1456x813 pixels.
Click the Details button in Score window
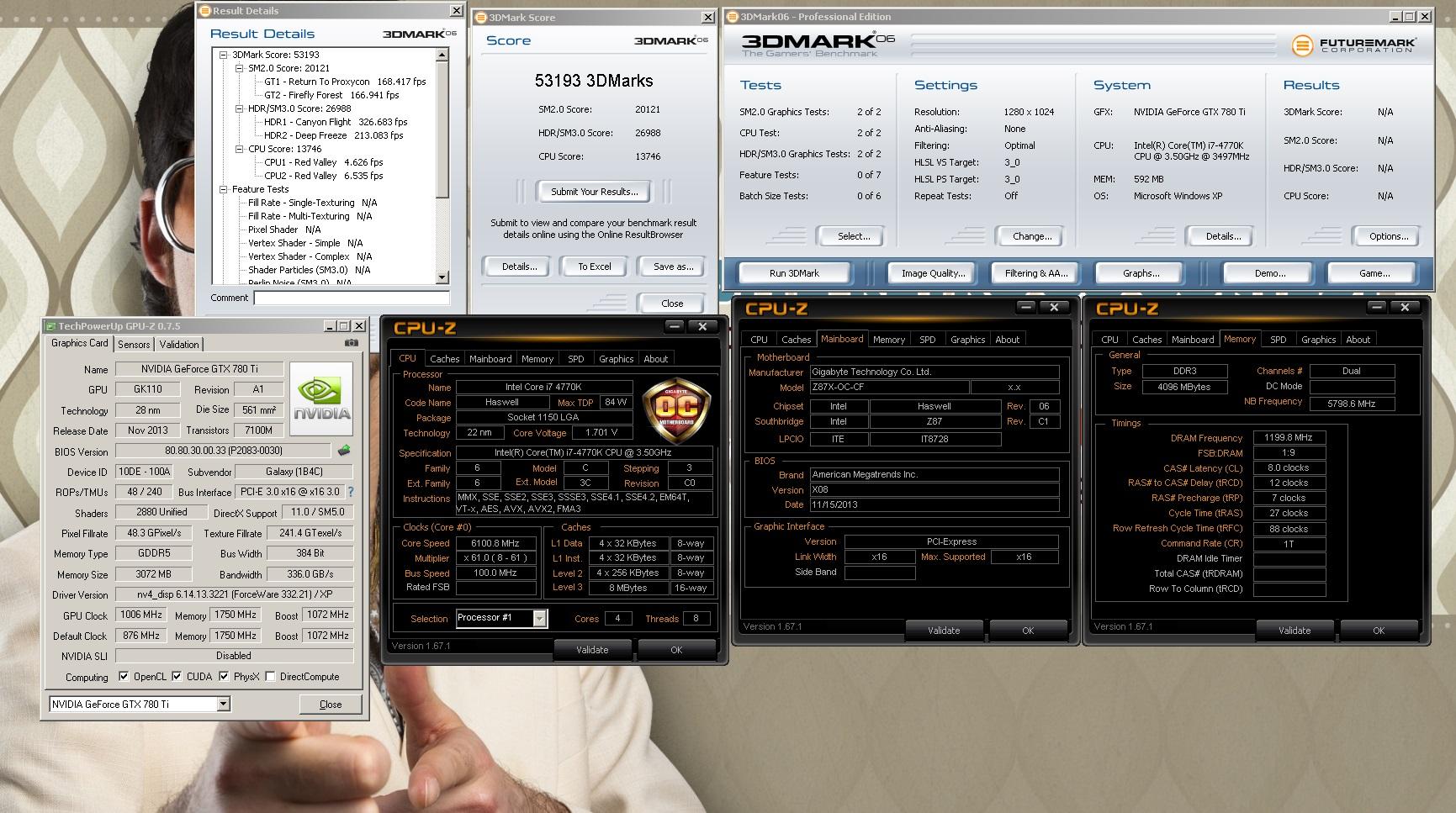(x=519, y=267)
